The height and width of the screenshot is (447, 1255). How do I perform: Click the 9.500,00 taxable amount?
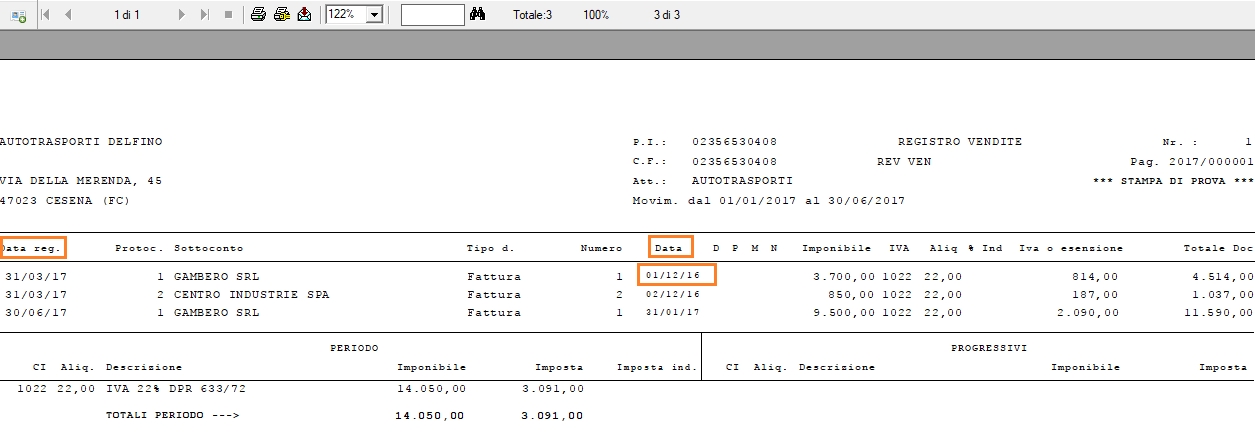[842, 313]
